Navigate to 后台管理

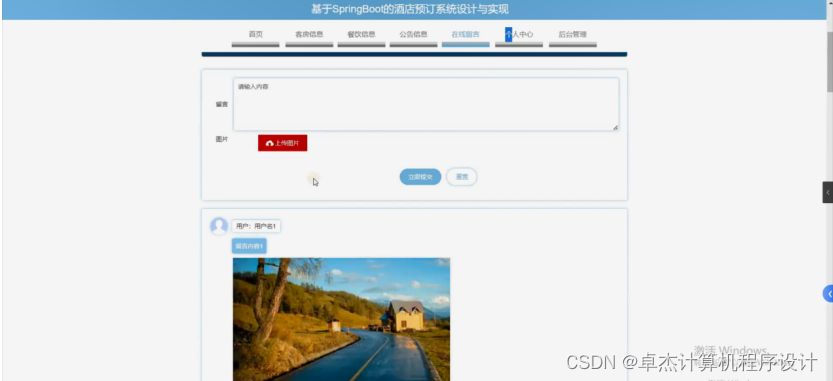573,35
